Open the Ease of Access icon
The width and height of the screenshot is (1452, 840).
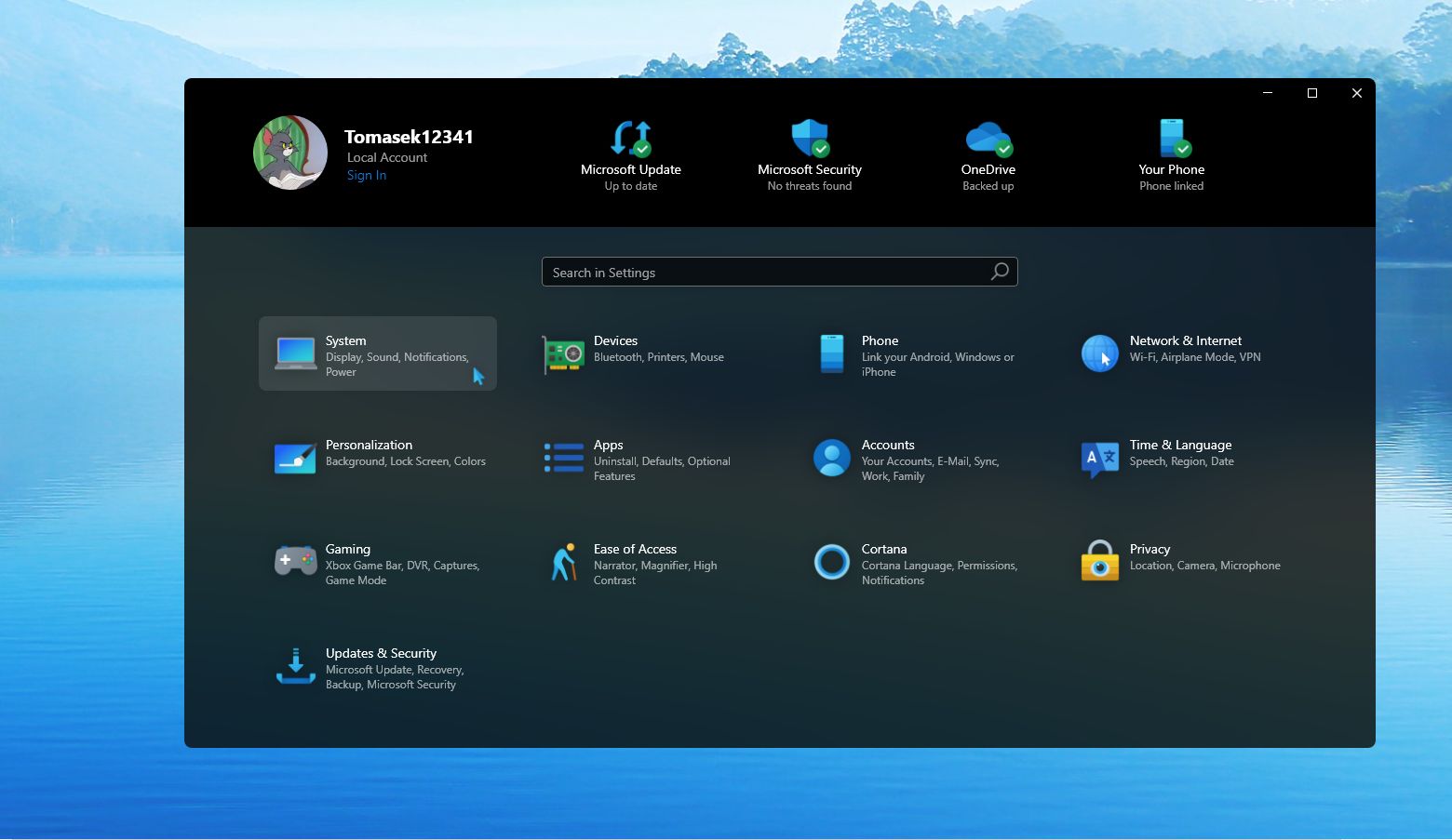(x=563, y=563)
